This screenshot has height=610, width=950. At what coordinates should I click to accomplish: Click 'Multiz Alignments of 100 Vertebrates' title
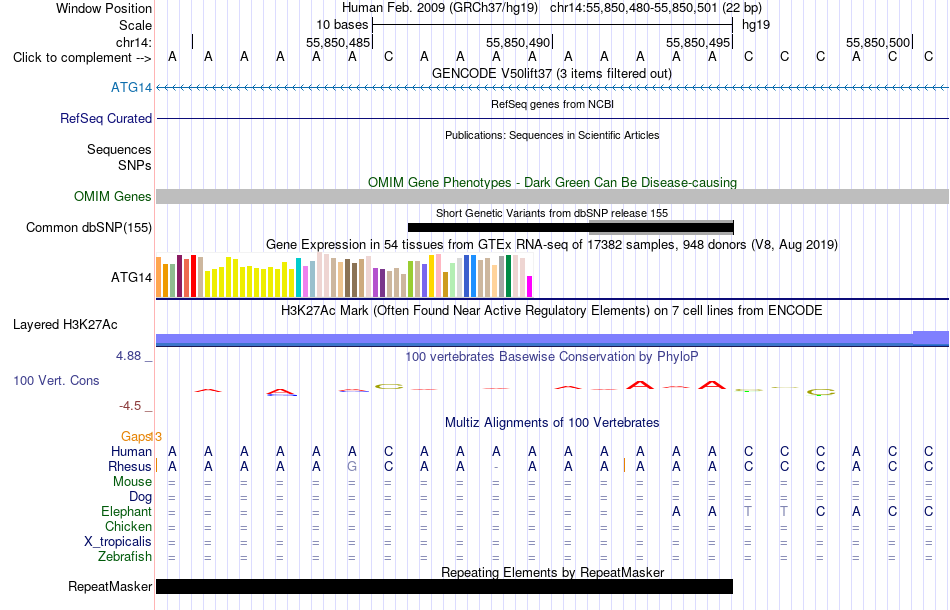[552, 423]
